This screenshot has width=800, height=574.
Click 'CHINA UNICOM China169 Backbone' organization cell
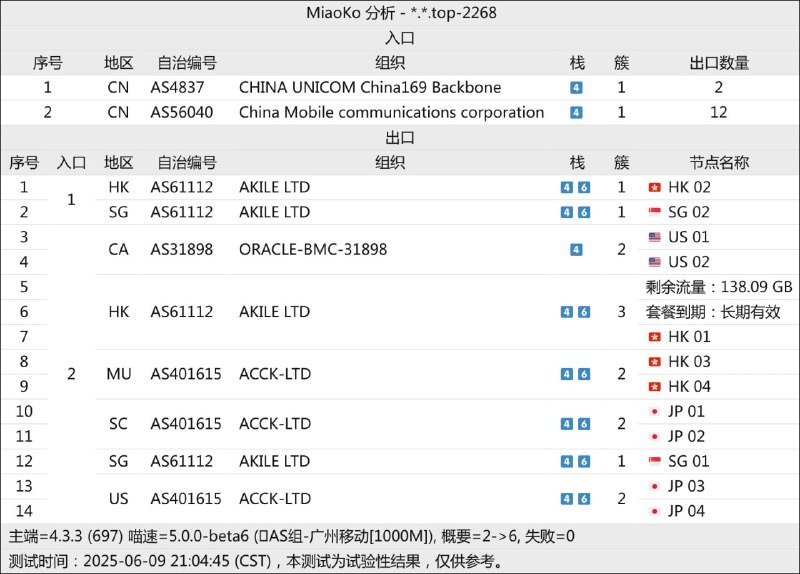pos(370,88)
